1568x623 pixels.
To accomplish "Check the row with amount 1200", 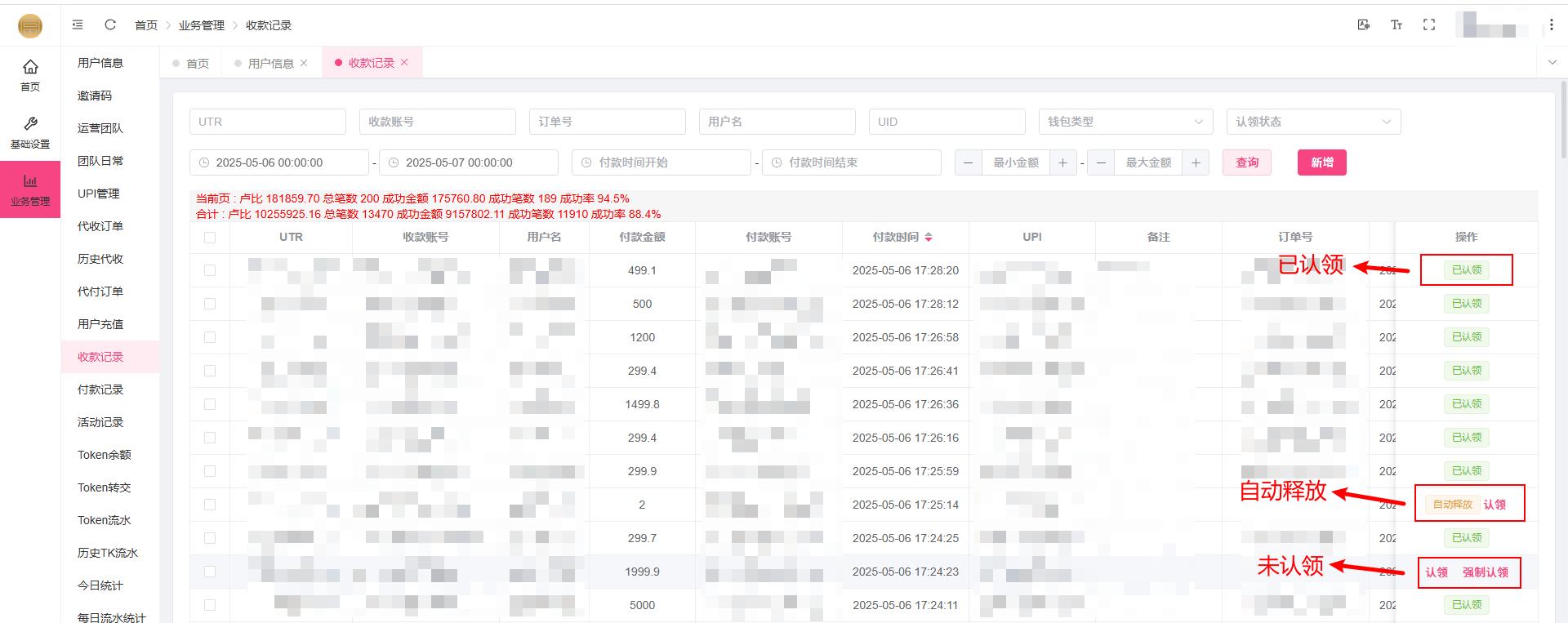I will pos(210,337).
